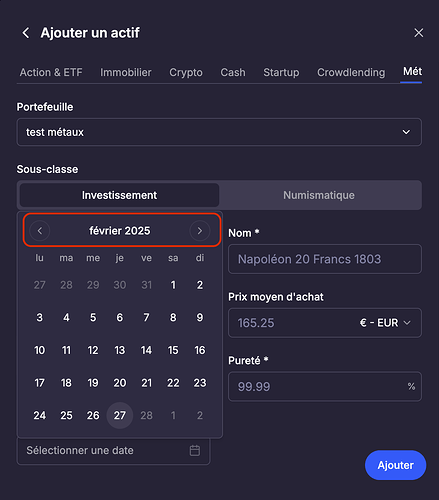Switch to the Immobilier tab

[x=126, y=72]
